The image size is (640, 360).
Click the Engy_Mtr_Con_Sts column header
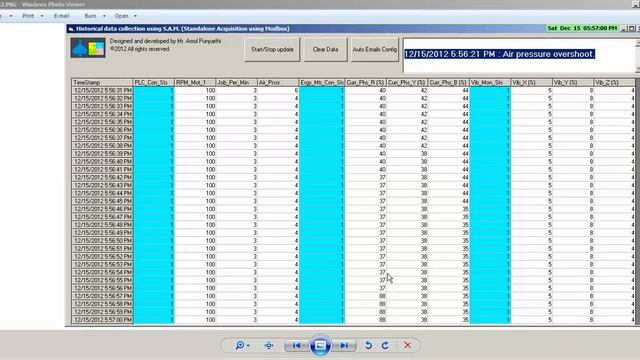point(322,82)
